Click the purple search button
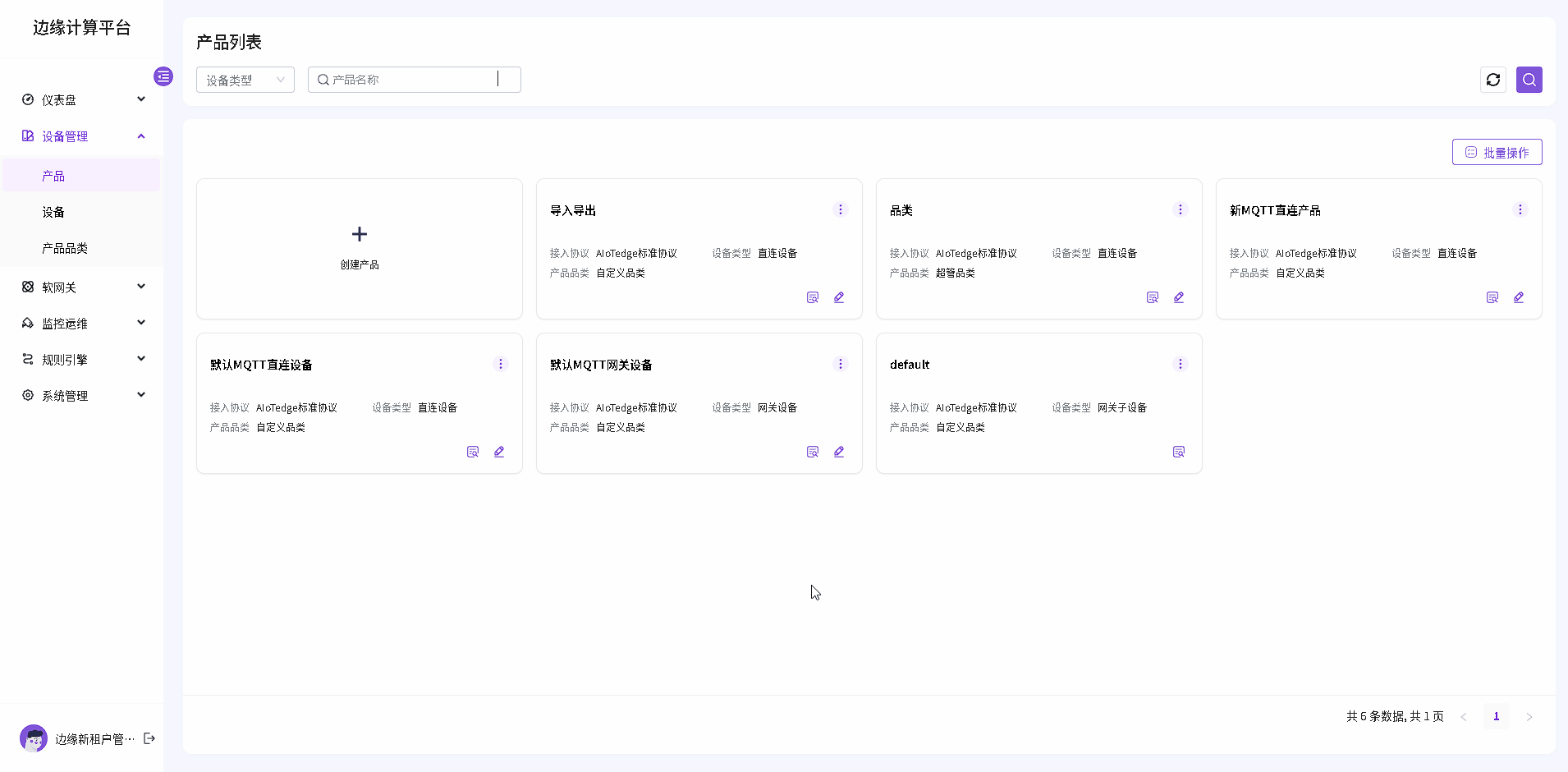This screenshot has width=1568, height=772. [1529, 80]
